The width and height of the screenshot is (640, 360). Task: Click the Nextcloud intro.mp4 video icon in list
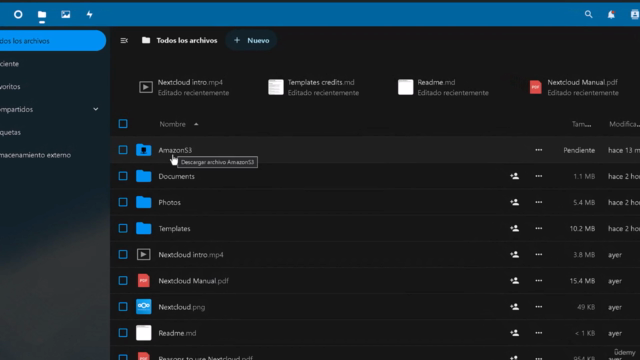point(144,255)
